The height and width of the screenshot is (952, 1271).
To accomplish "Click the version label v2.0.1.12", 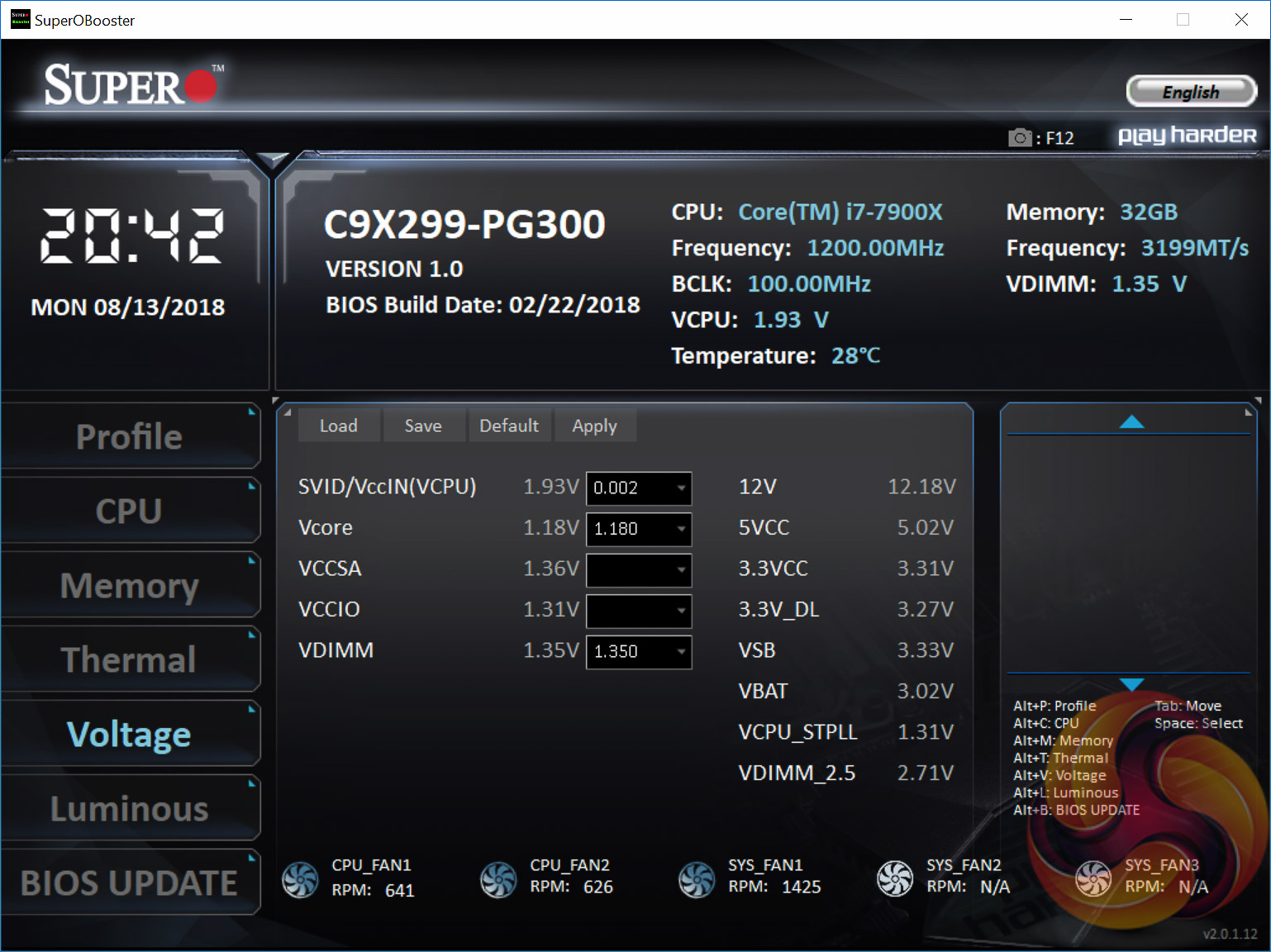I will [x=1231, y=934].
